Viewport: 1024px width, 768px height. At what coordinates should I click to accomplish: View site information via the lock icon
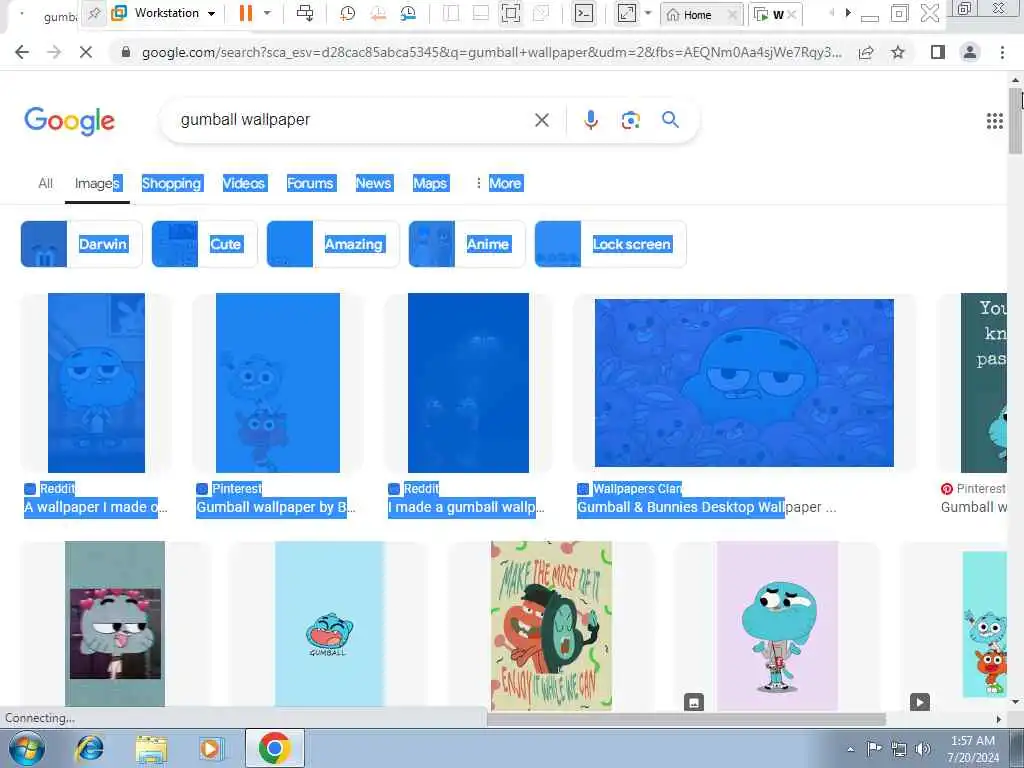click(x=126, y=52)
